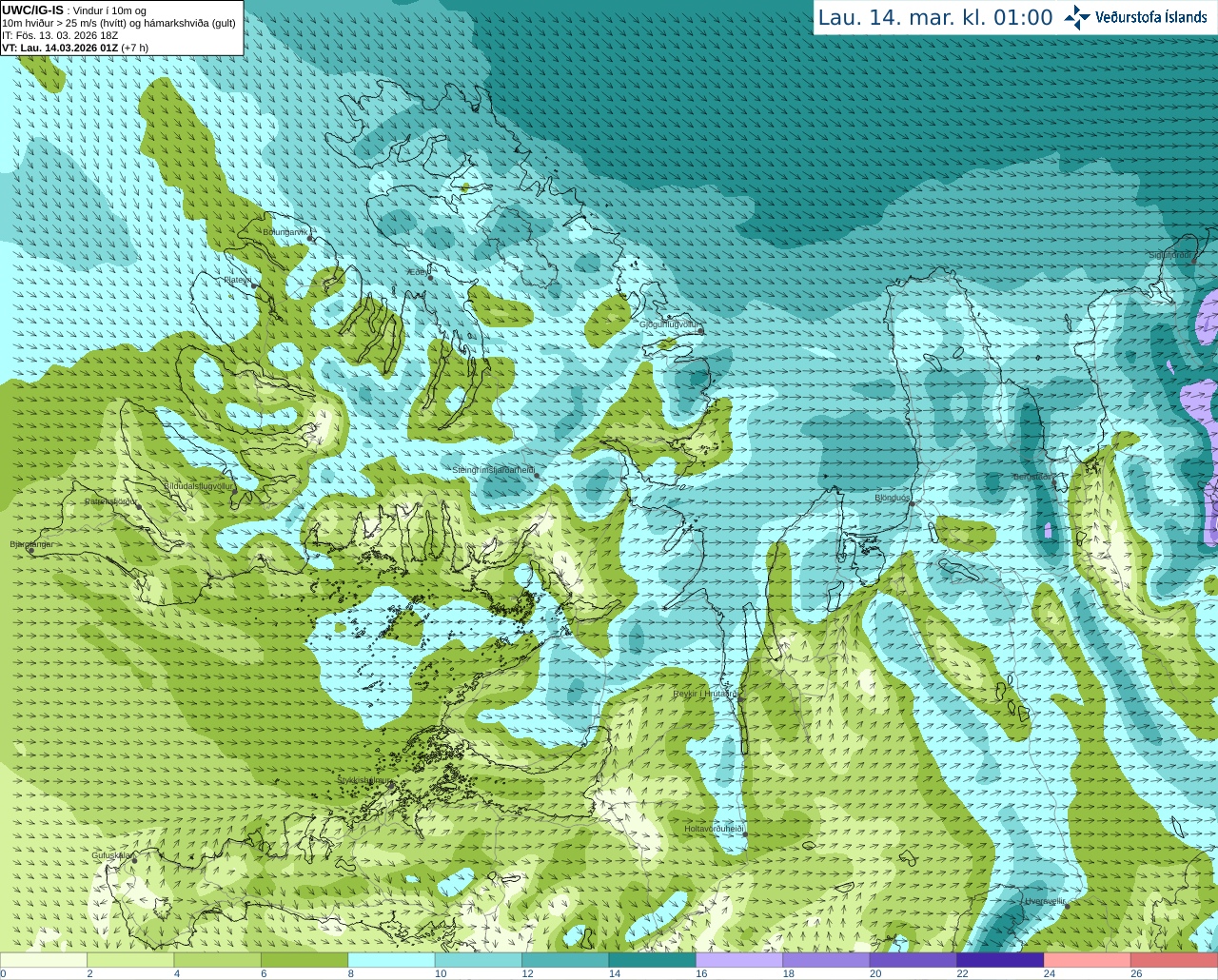Click the Æðey station label

(x=417, y=272)
